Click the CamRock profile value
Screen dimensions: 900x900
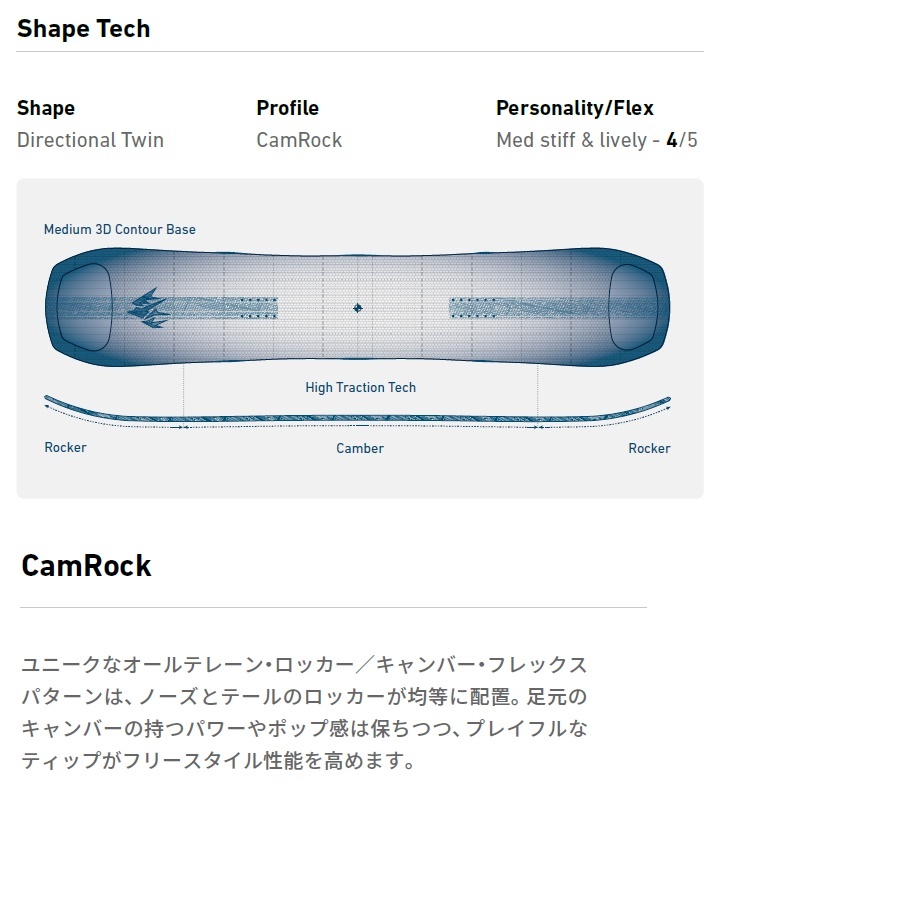[299, 140]
